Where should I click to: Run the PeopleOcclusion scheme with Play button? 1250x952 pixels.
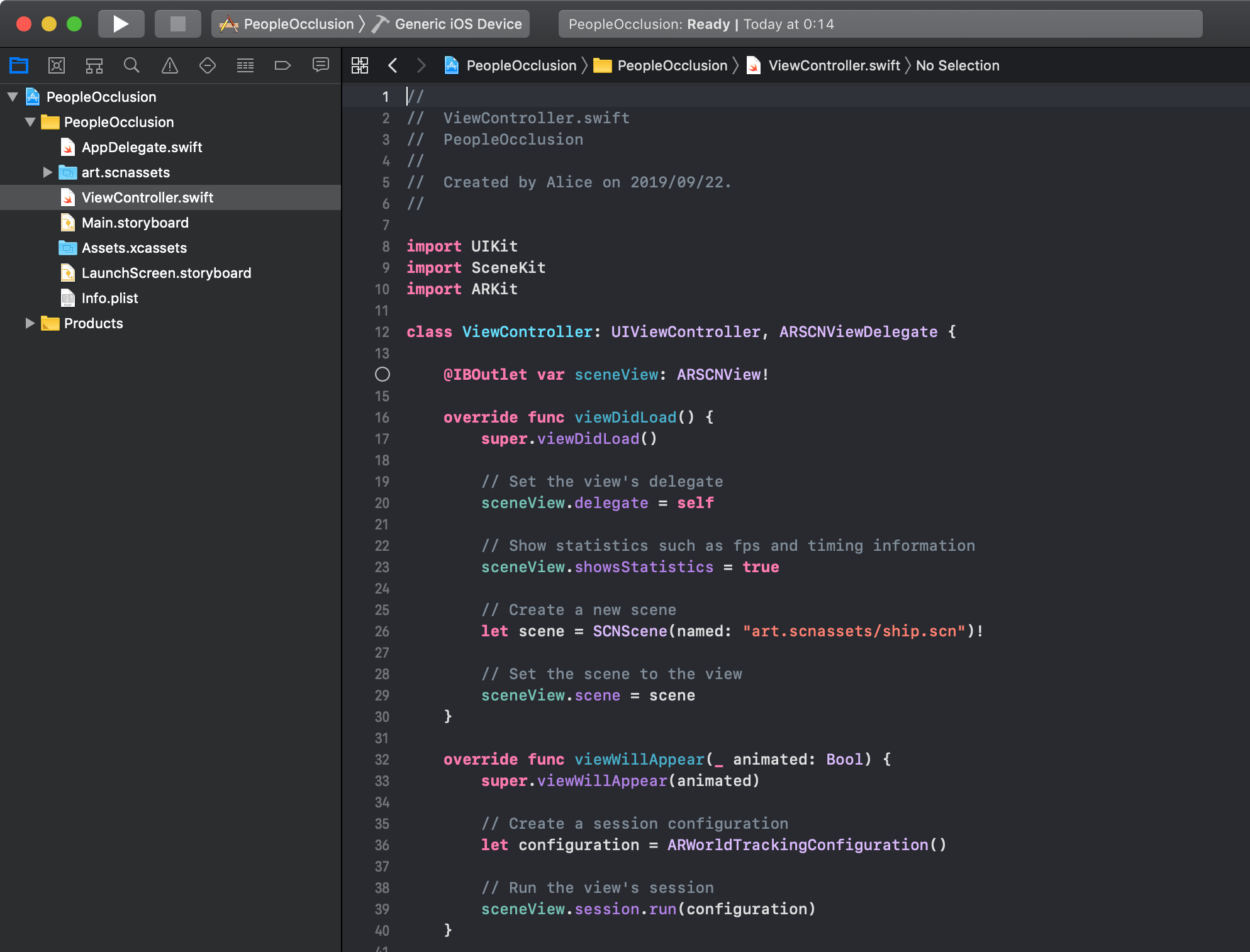[121, 24]
